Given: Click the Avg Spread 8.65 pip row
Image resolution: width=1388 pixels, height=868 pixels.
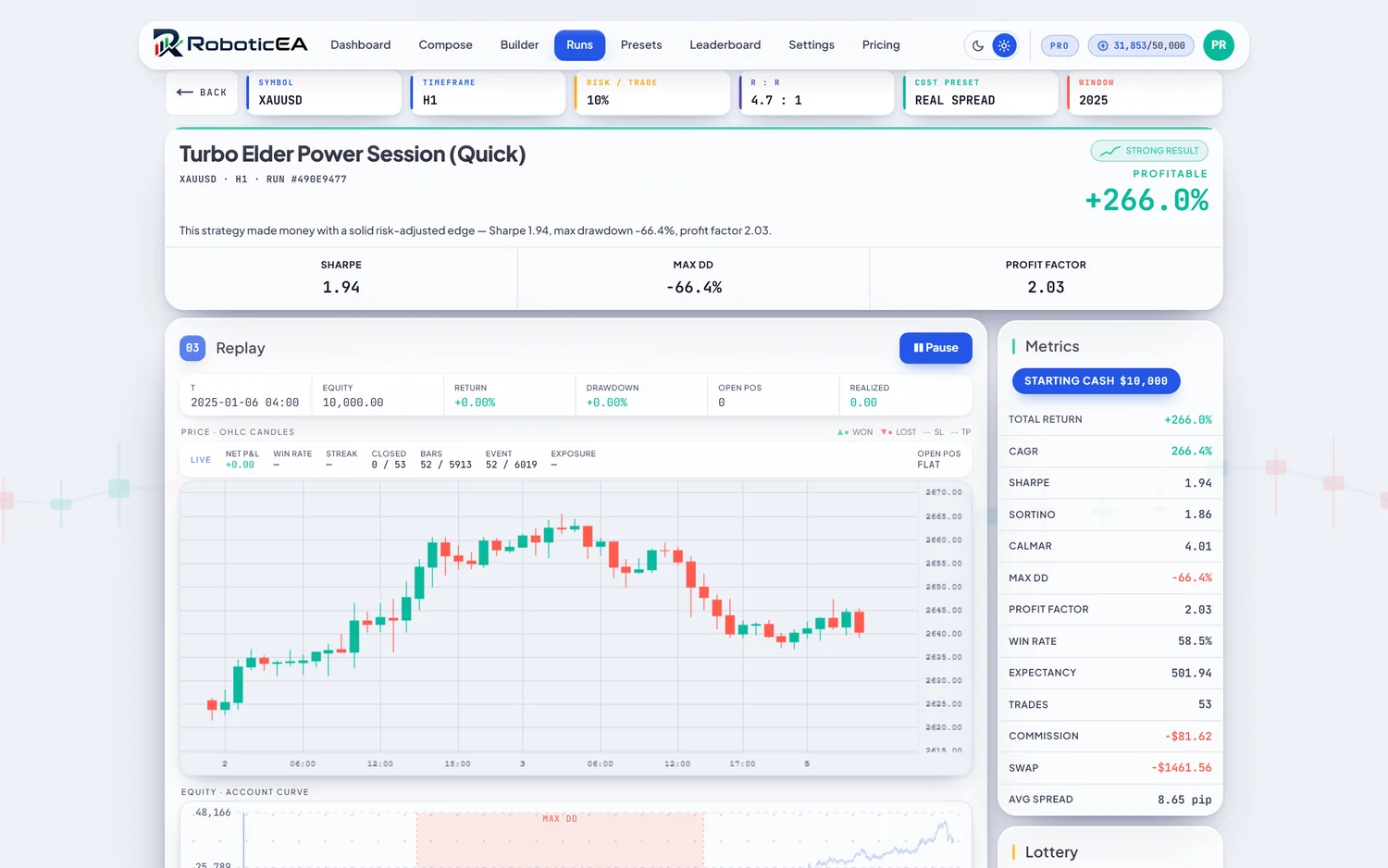Looking at the screenshot, I should [1110, 800].
